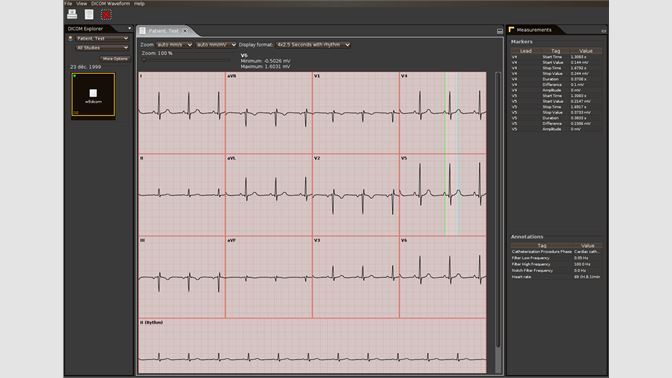
Task: Open the All Studies dropdown
Action: [102, 48]
